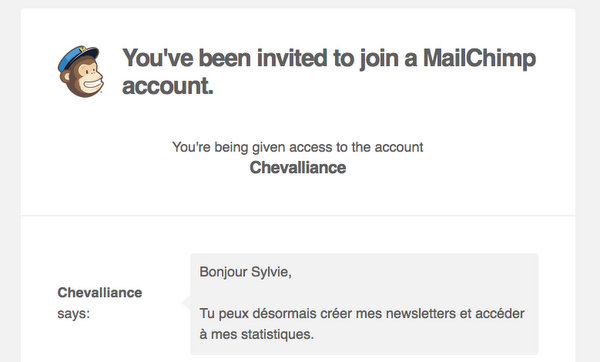
Task: Click the "You've been invited" headline
Action: [329, 72]
